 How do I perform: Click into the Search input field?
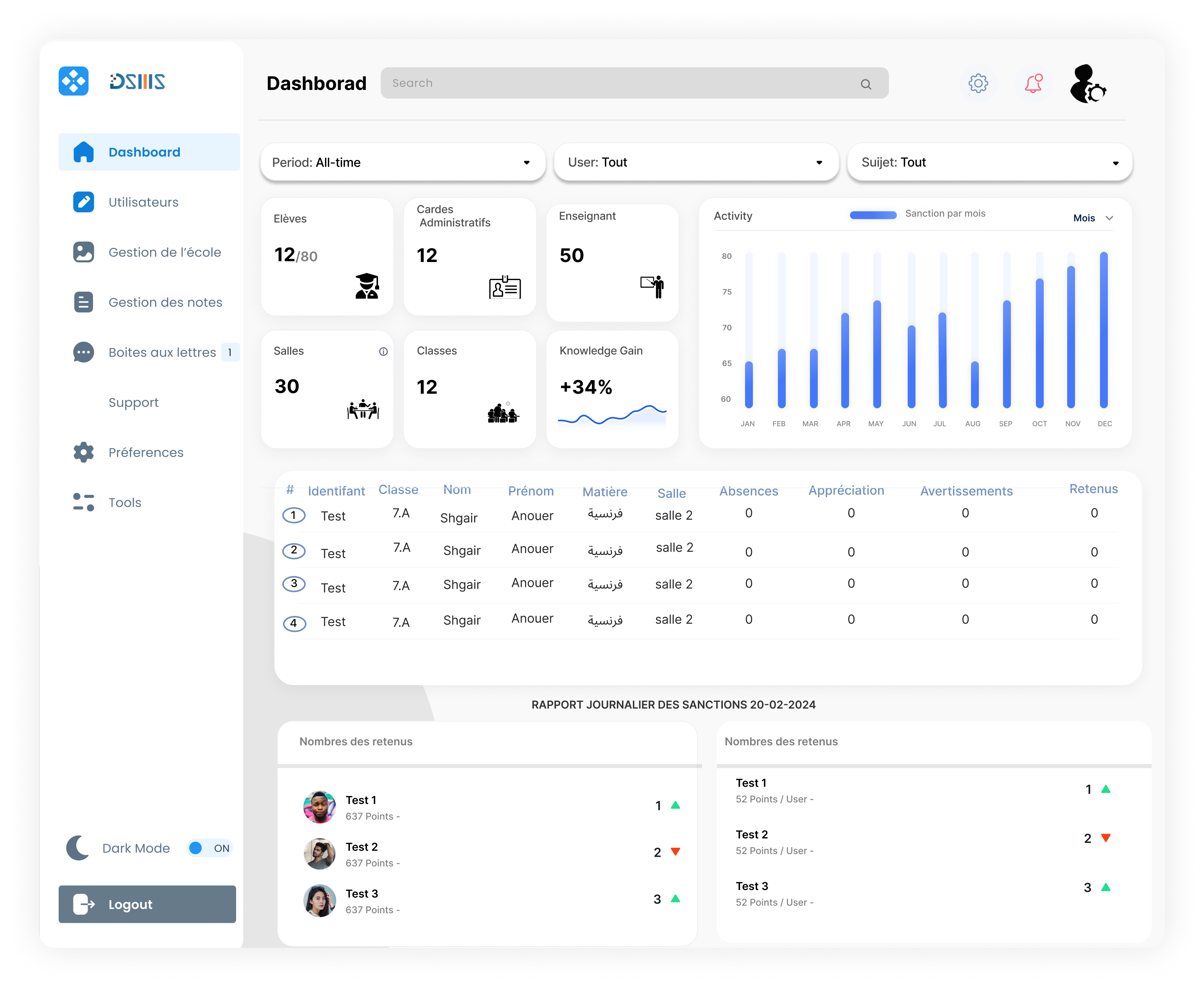tap(634, 83)
